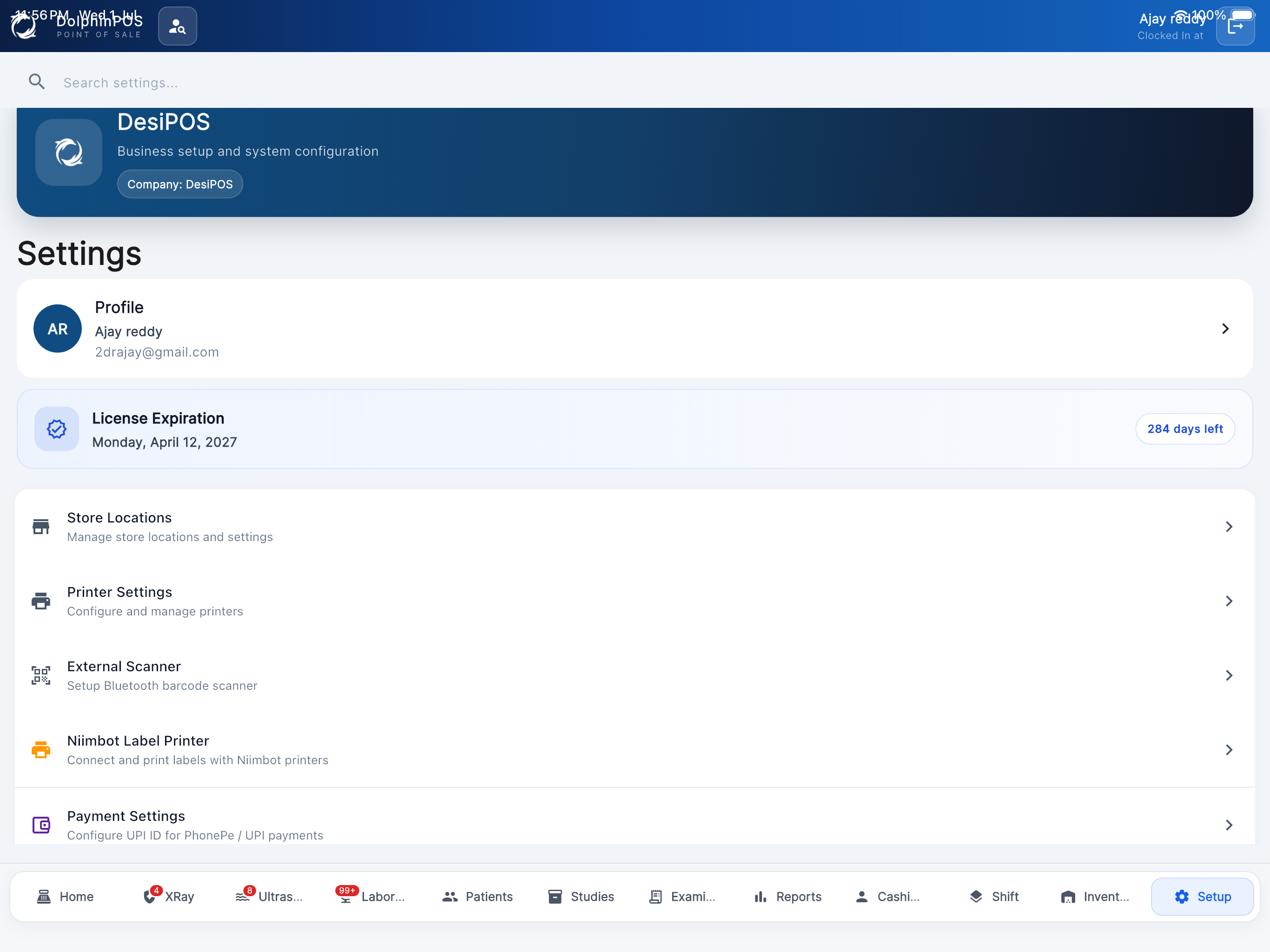This screenshot has width=1270, height=952.
Task: Click the Store Locations title text
Action: click(119, 517)
